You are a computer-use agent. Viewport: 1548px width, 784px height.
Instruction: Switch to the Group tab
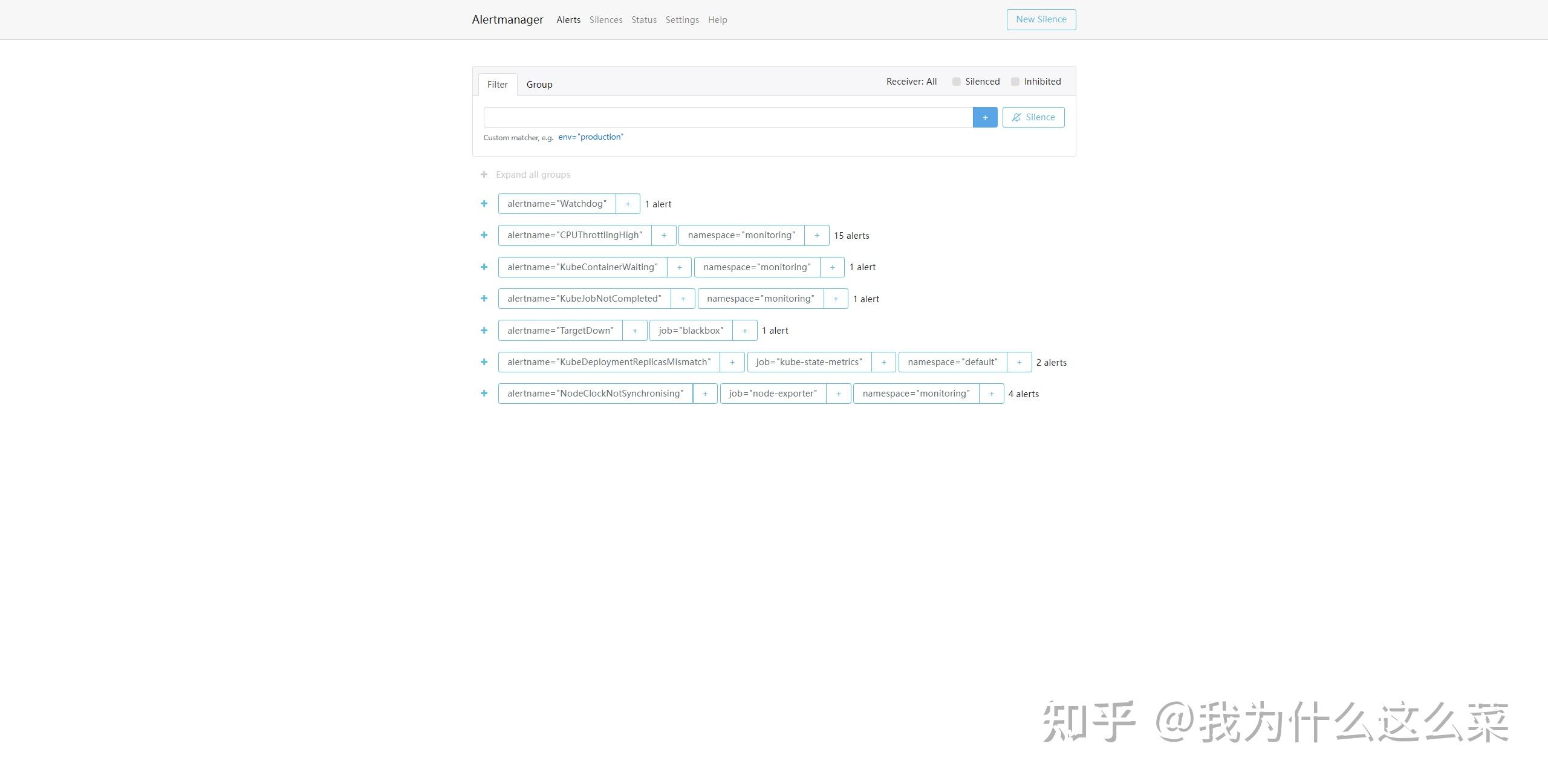click(539, 84)
